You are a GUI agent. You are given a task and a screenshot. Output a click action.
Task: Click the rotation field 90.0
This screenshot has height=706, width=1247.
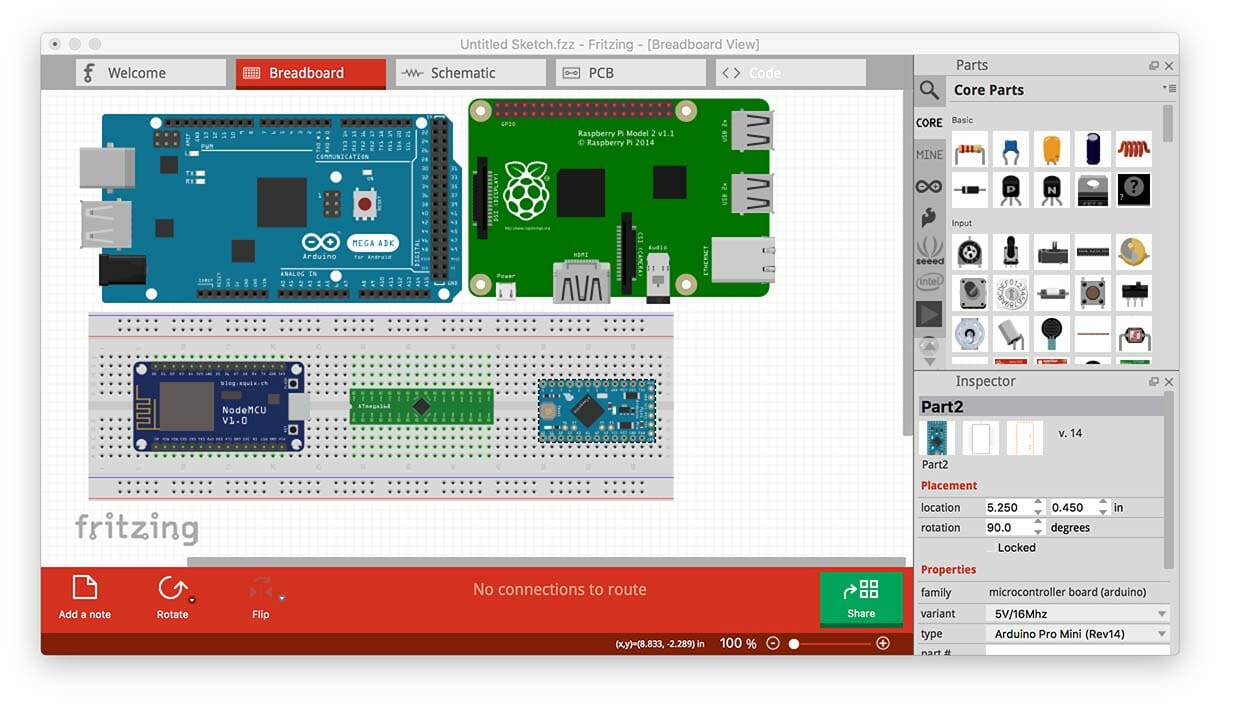[x=1009, y=528]
